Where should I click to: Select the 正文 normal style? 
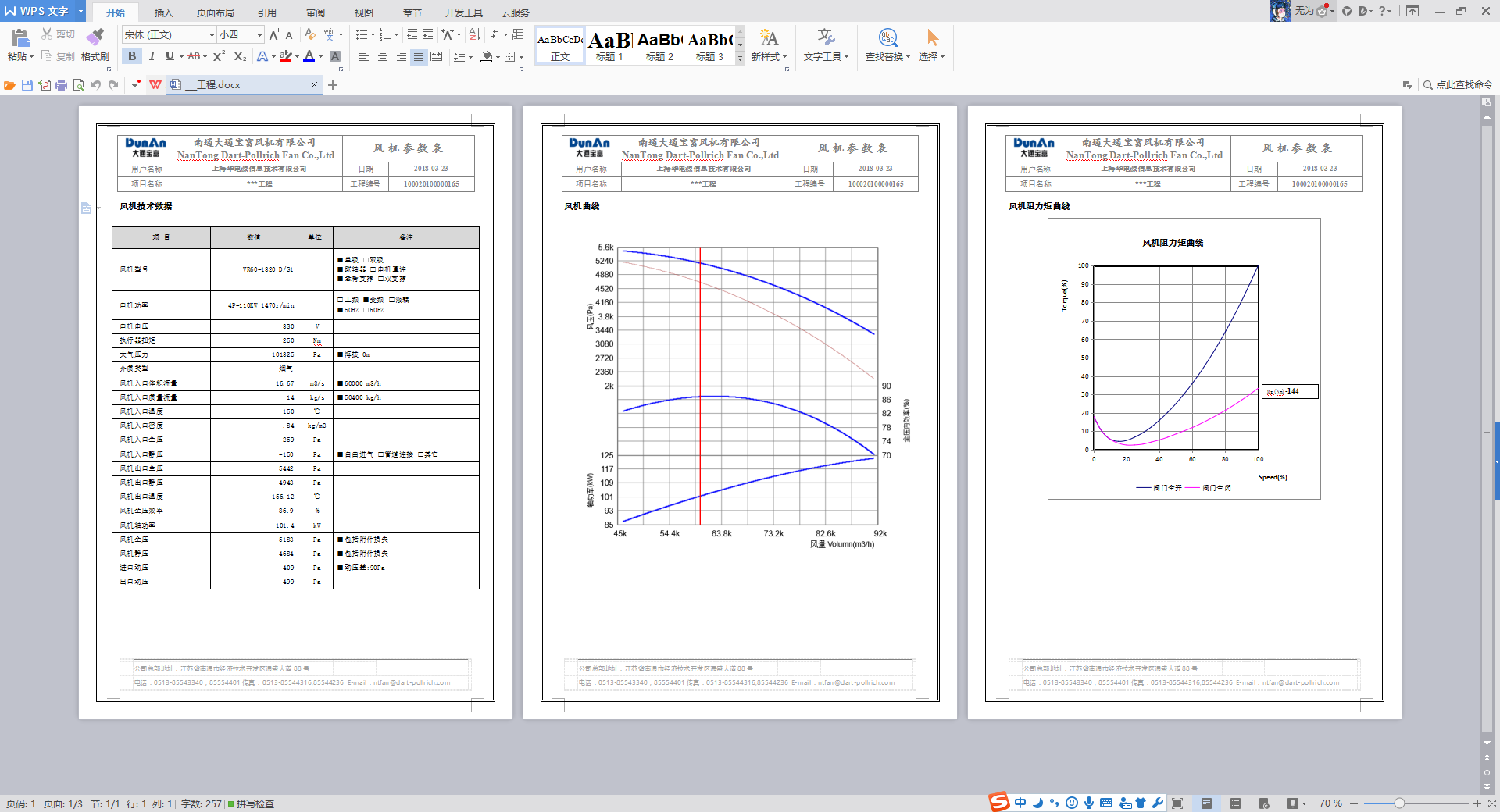pos(560,45)
